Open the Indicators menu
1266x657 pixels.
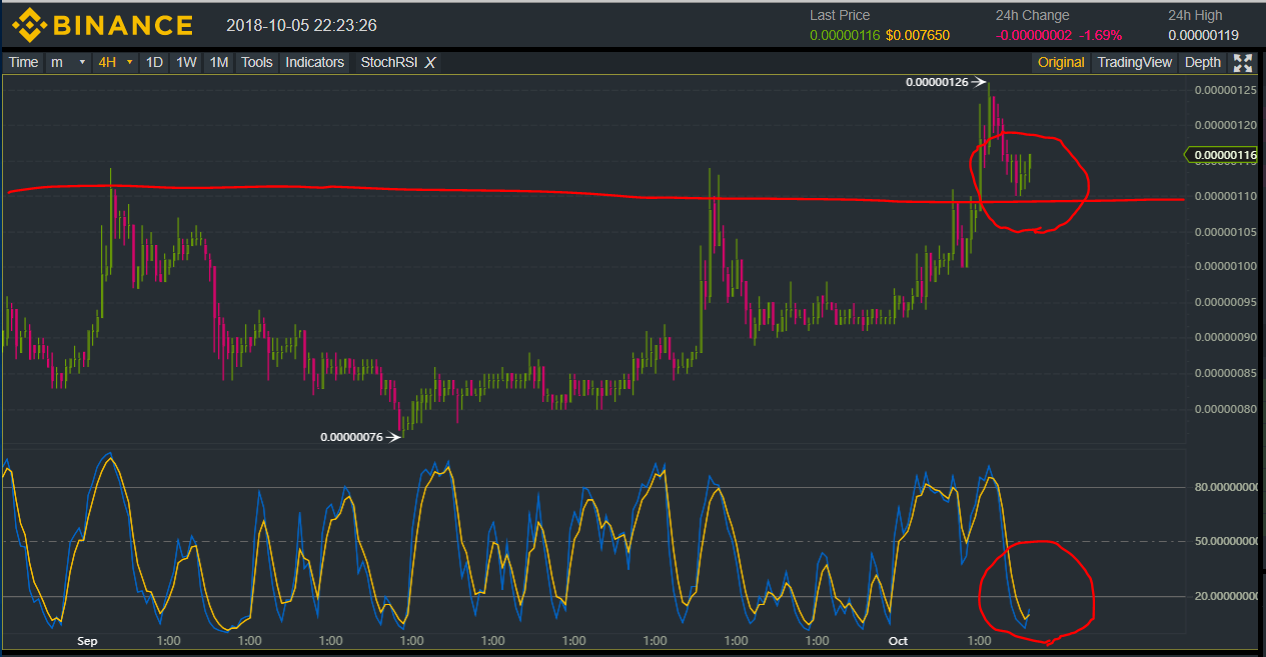[315, 62]
